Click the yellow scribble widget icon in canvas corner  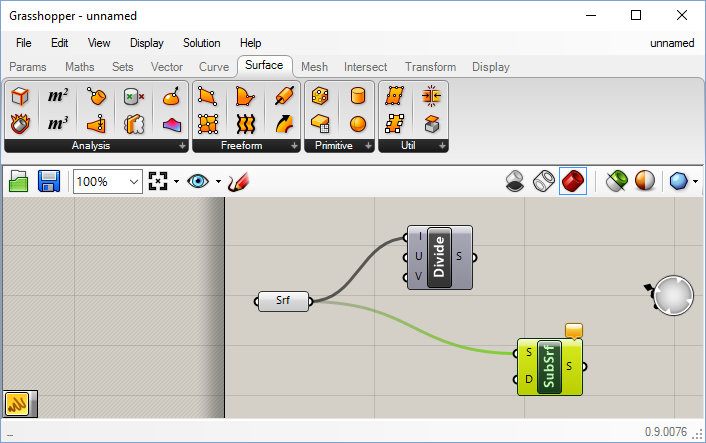click(x=17, y=404)
